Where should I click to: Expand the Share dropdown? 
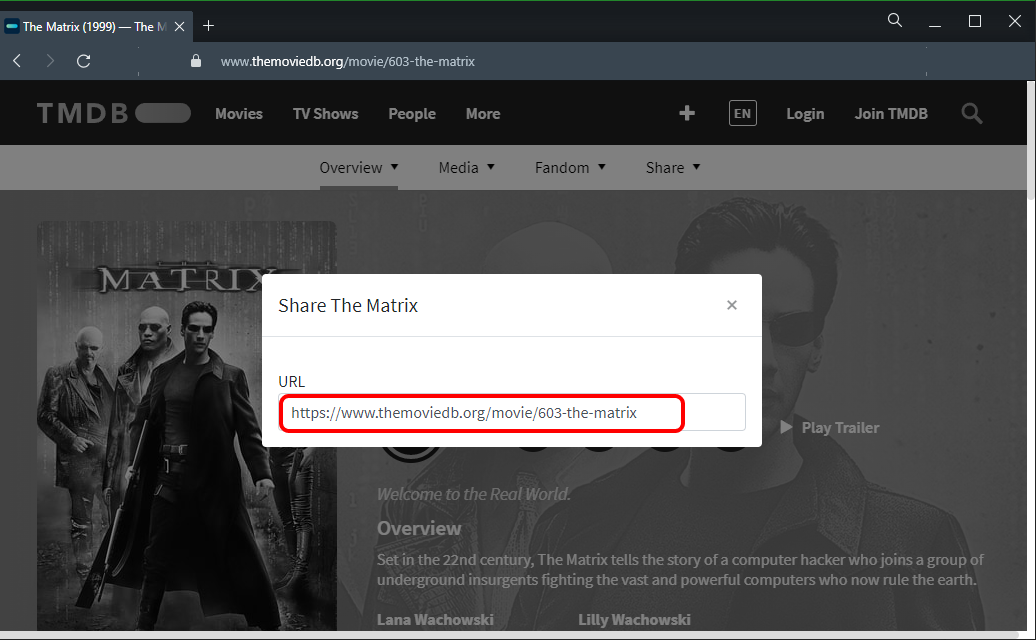pyautogui.click(x=673, y=168)
